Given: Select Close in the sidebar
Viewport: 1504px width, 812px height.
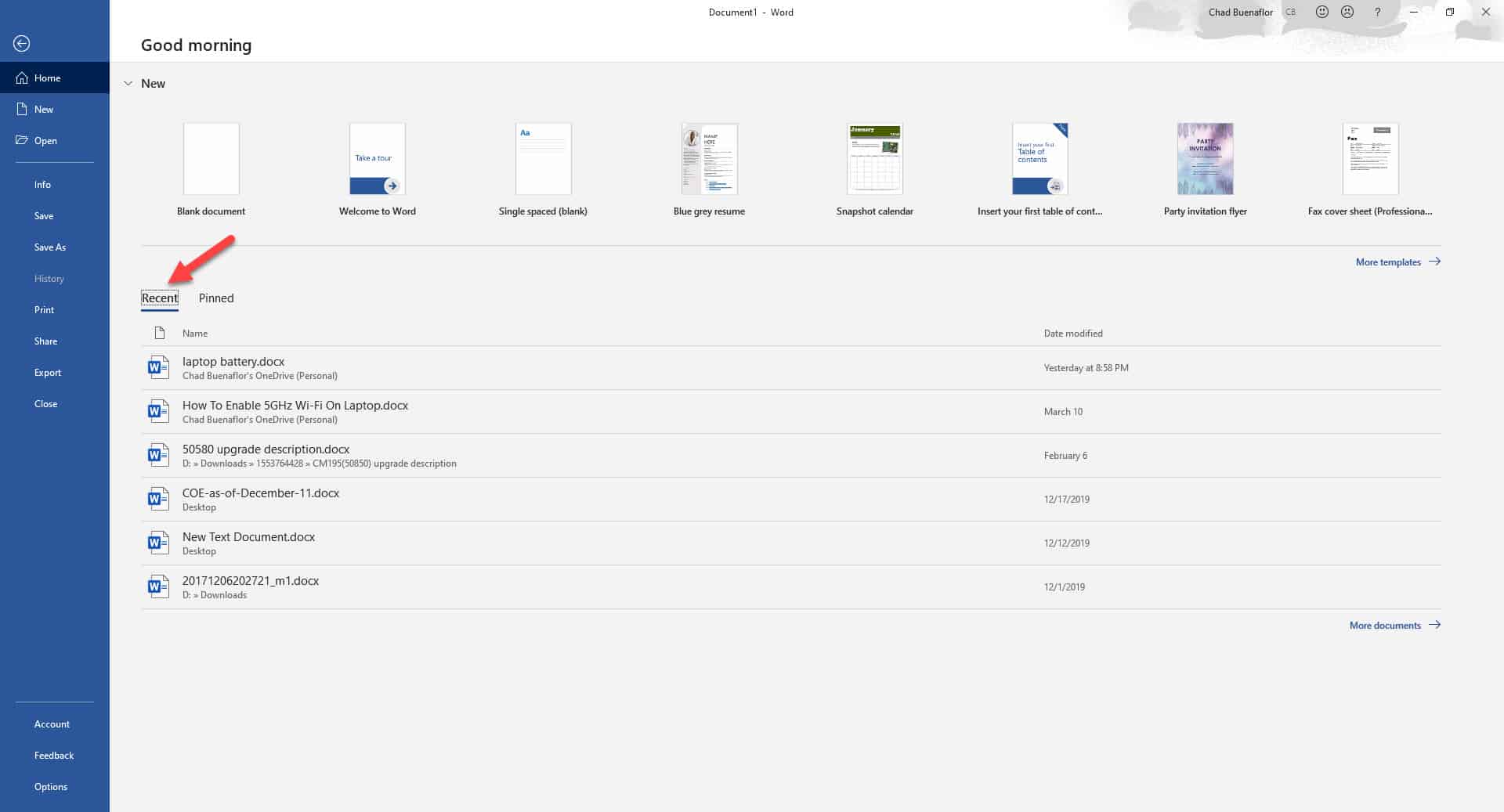Looking at the screenshot, I should (45, 404).
